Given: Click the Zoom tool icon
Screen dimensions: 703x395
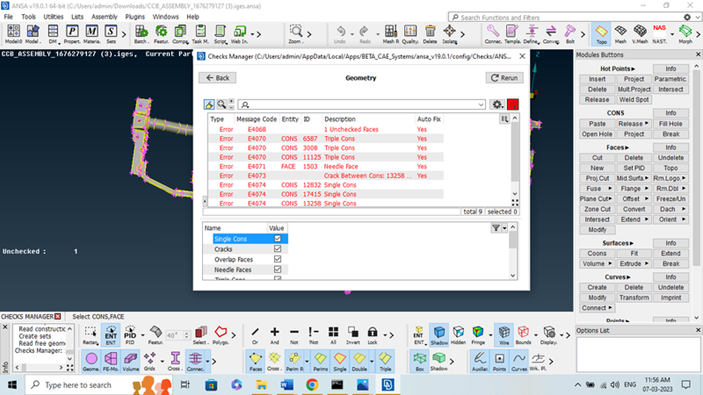Looking at the screenshot, I should [295, 34].
